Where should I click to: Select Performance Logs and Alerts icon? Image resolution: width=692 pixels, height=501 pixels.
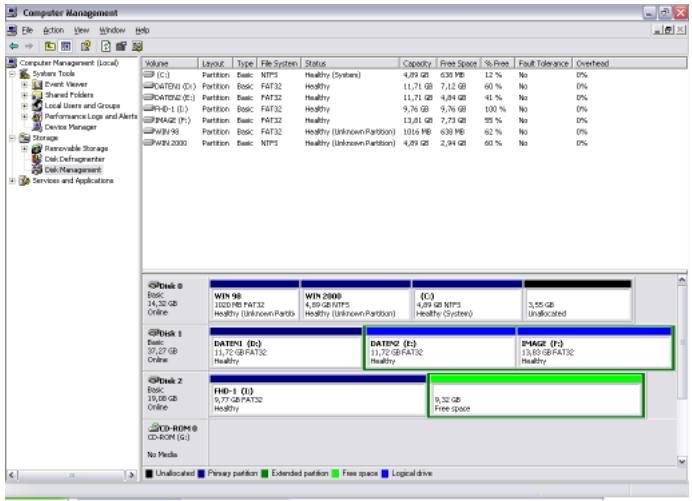point(37,116)
